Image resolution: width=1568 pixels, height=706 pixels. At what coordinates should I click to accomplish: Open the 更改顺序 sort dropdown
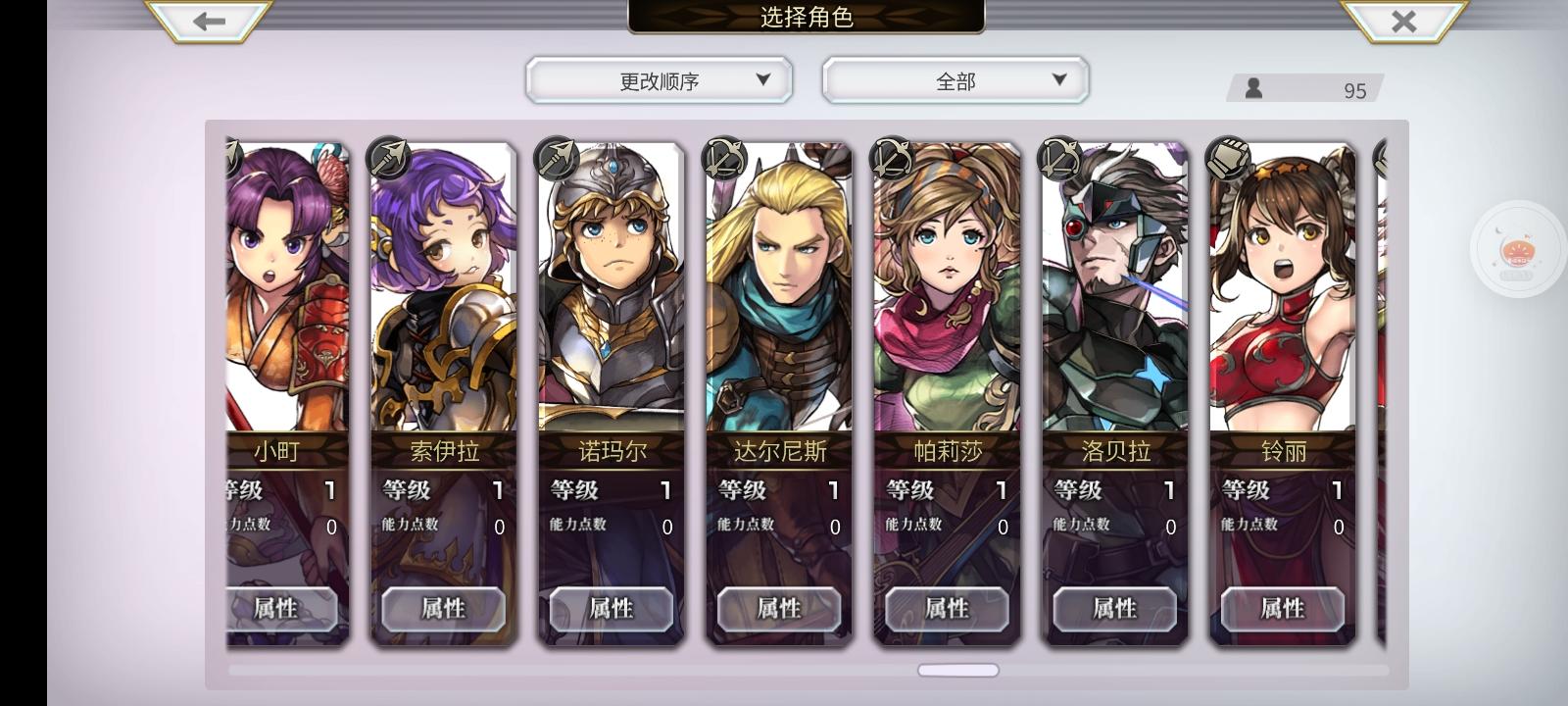point(659,80)
